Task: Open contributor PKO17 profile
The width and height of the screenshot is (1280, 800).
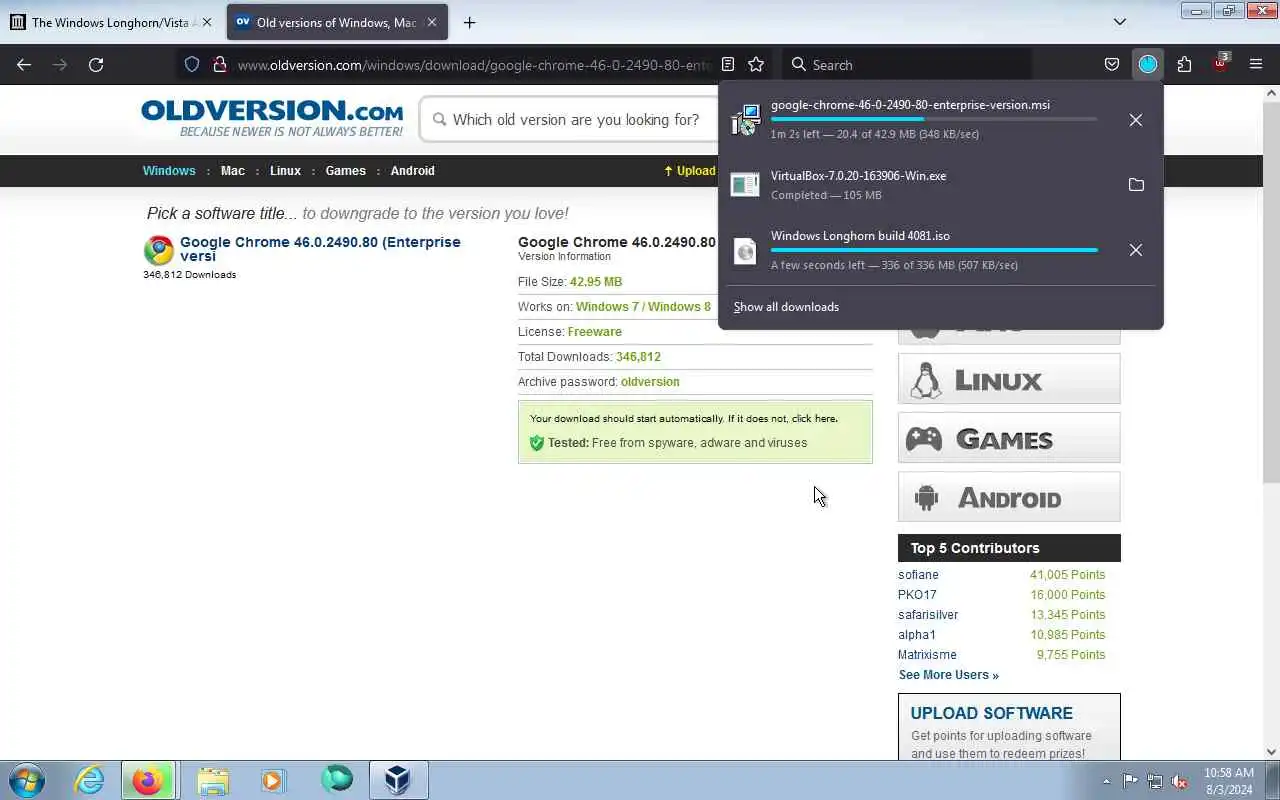Action: click(917, 595)
